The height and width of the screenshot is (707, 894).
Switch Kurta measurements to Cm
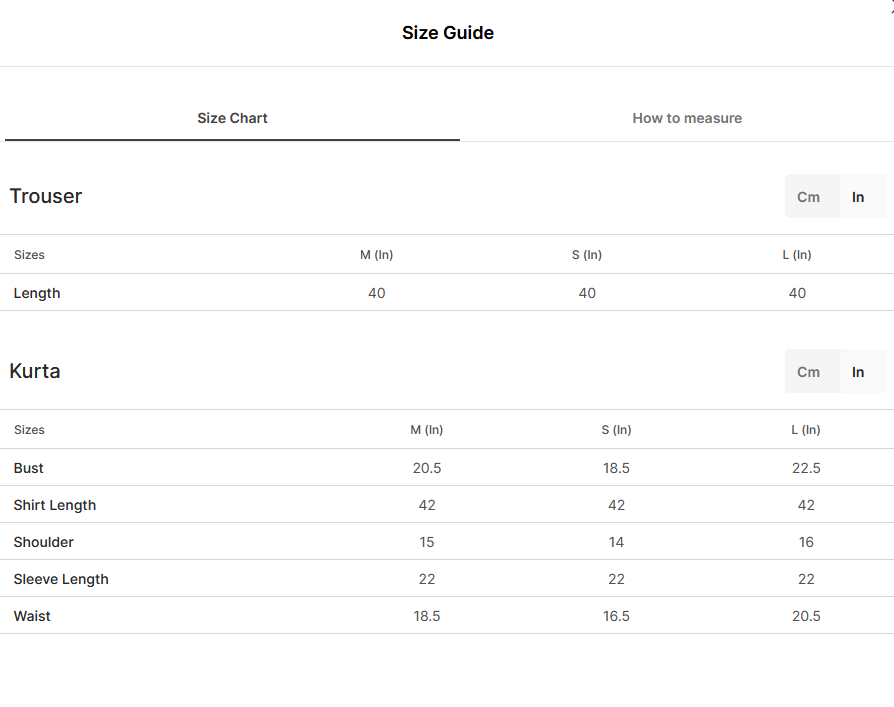pos(808,372)
